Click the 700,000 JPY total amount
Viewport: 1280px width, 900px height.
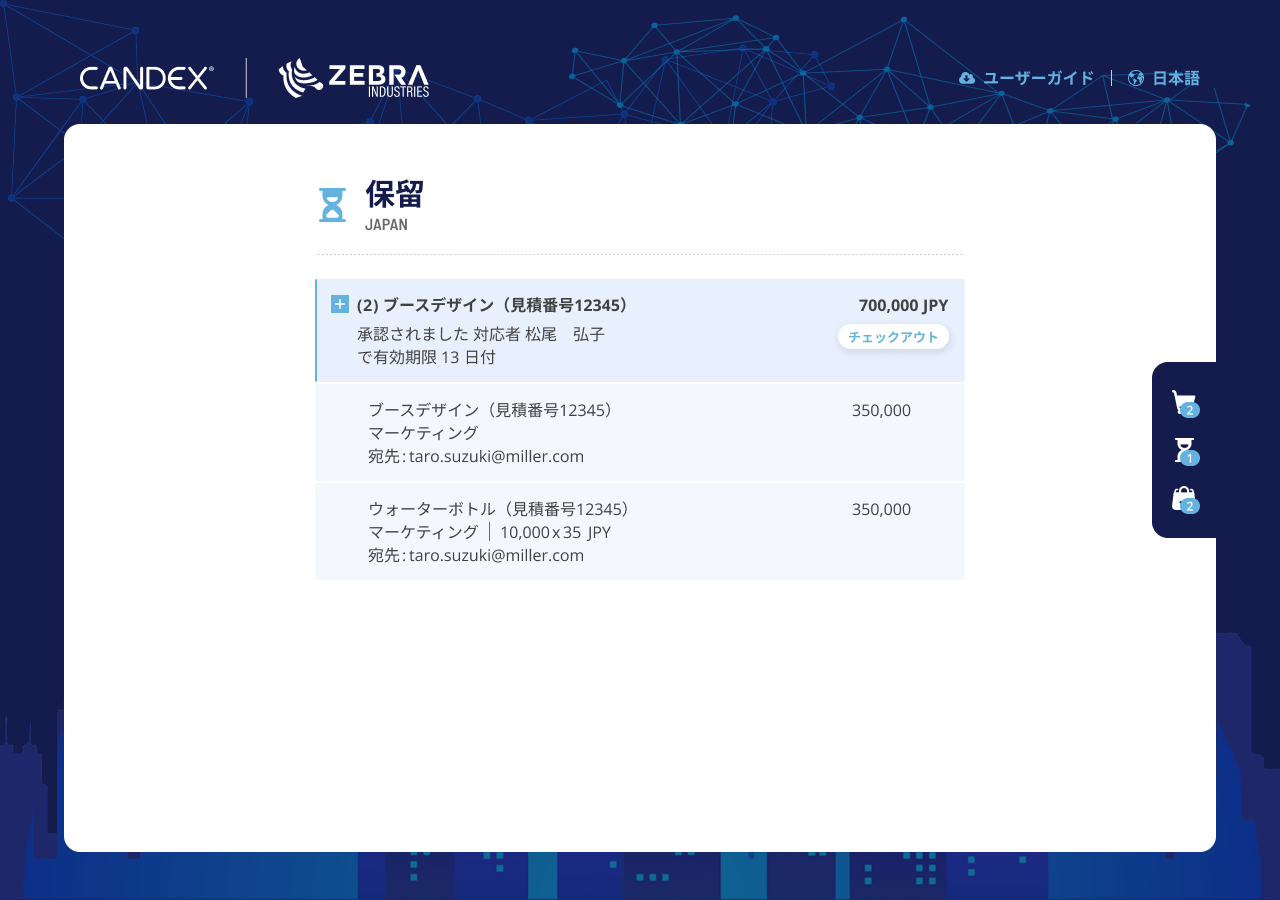point(904,305)
